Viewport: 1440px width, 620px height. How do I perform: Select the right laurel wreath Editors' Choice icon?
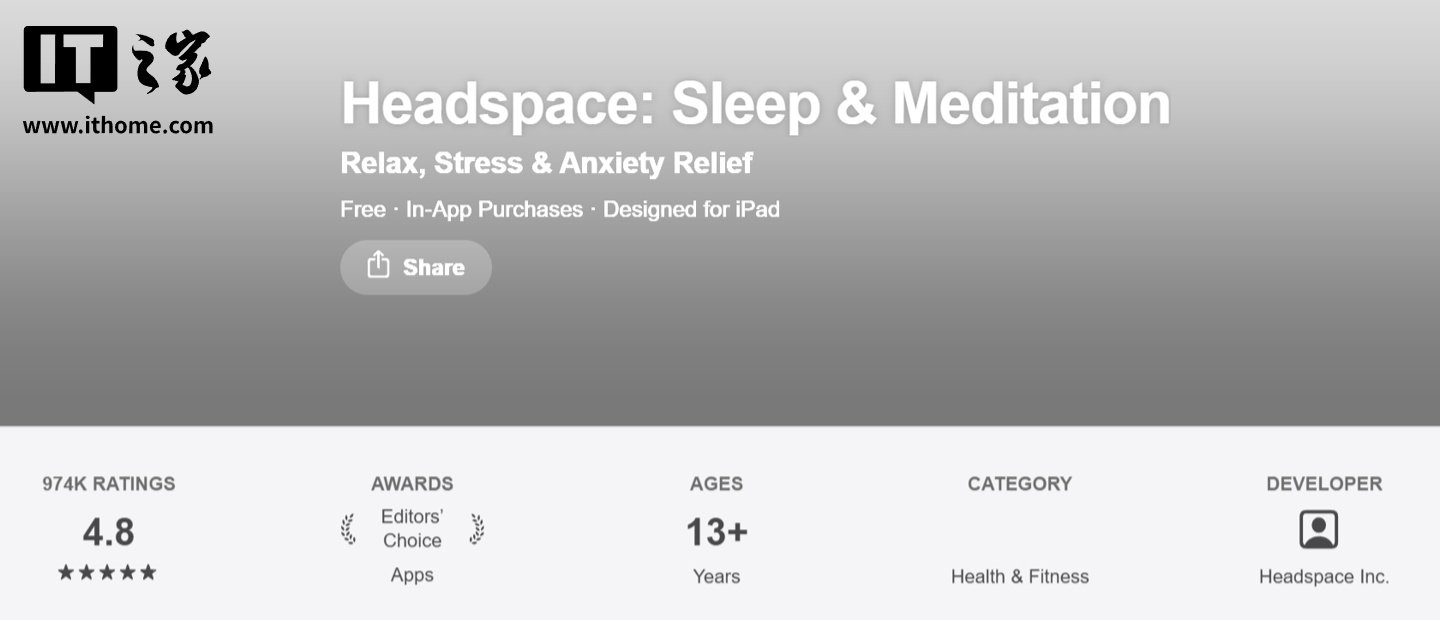pos(477,529)
